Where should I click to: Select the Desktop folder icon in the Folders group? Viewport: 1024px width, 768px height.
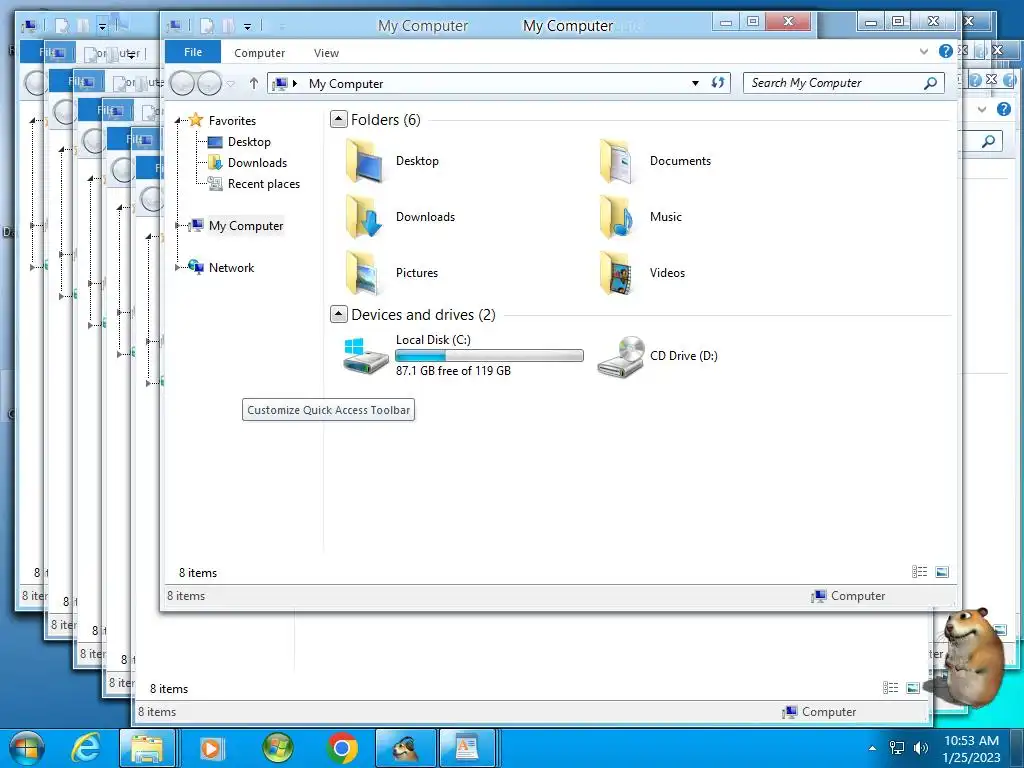(364, 161)
